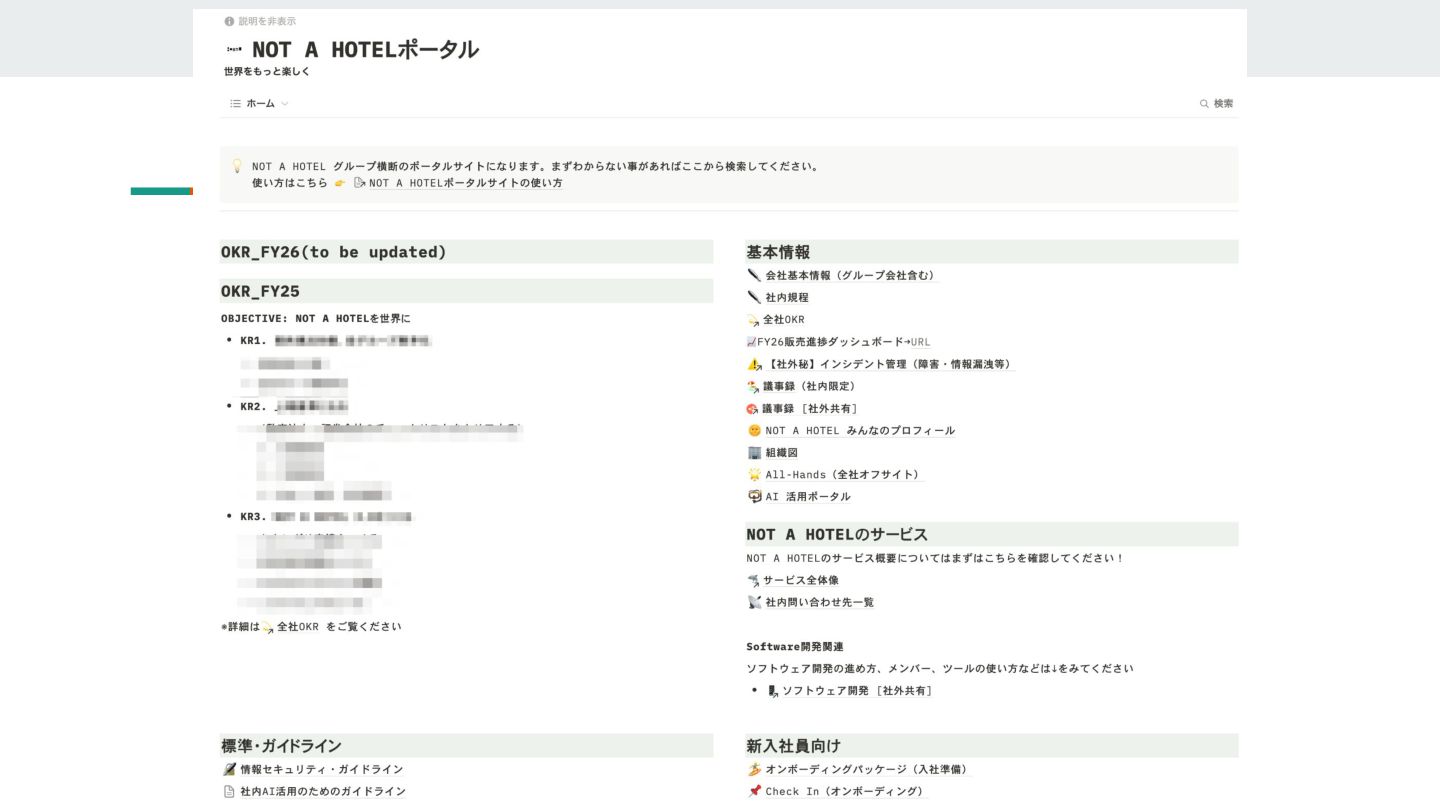Open ソフトウェア開発［社外共有］page

(857, 691)
